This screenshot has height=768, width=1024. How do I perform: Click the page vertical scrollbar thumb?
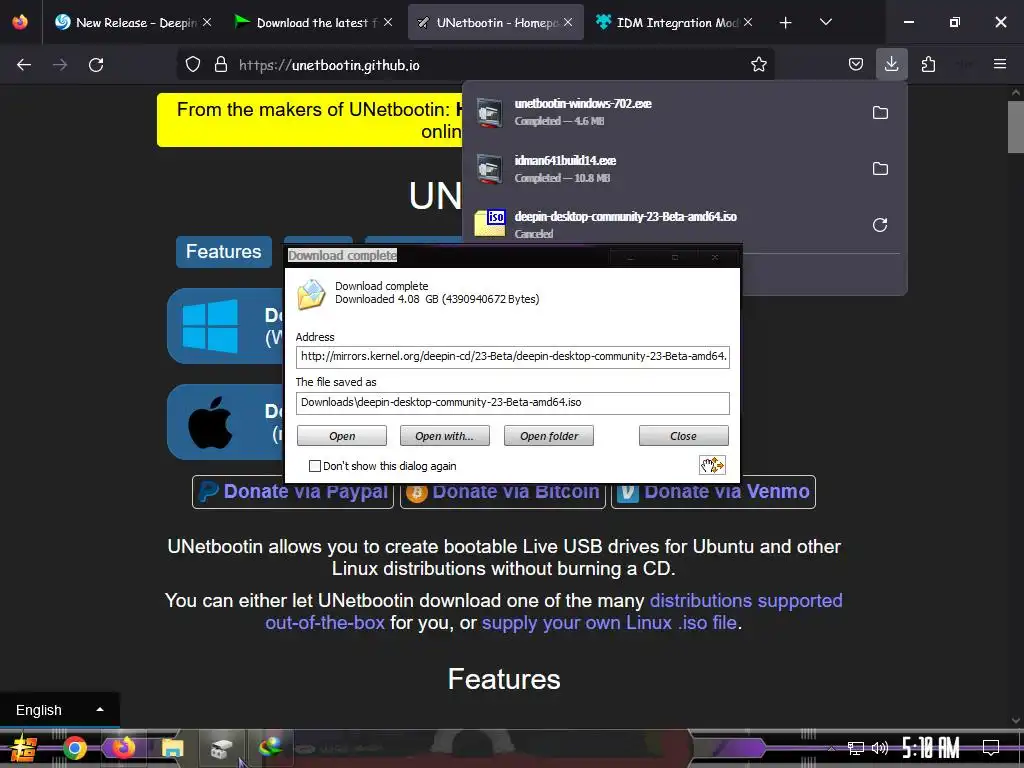point(1016,127)
